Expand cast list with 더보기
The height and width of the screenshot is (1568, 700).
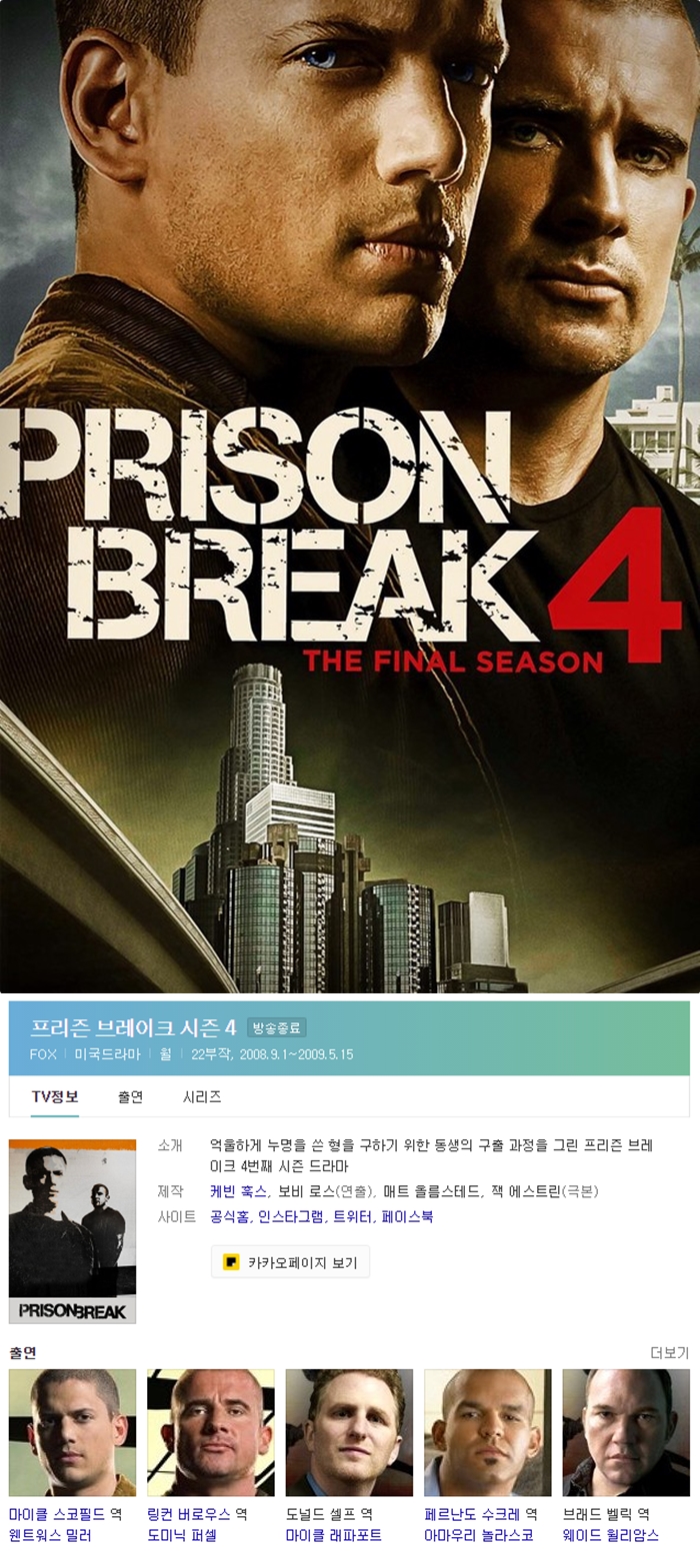669,1352
